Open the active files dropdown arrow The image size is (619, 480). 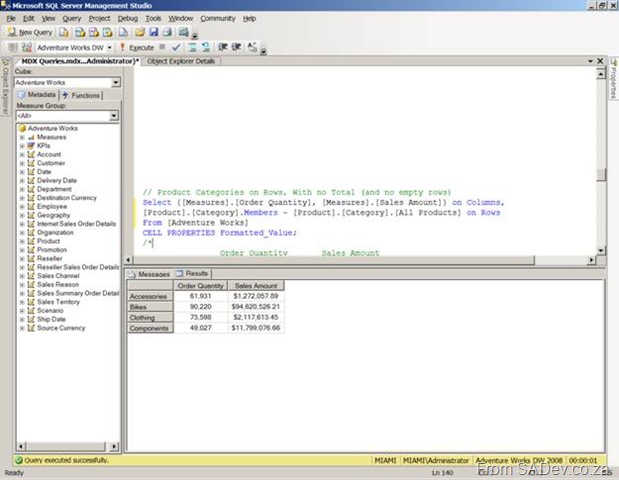pos(590,61)
